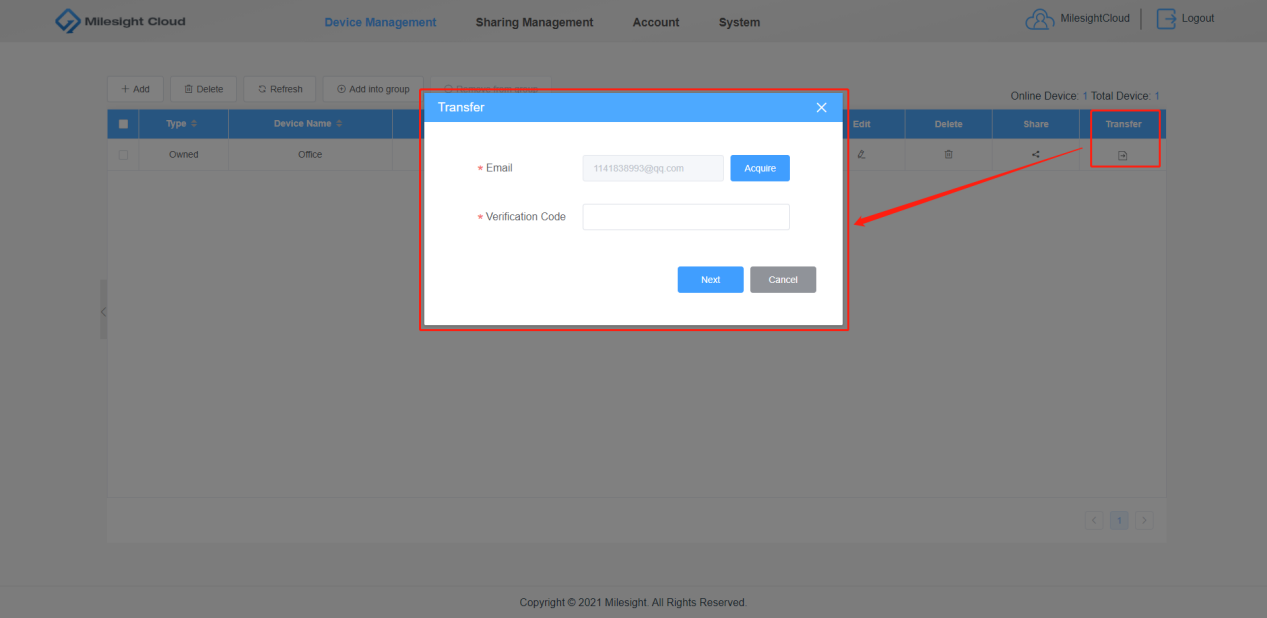1267x618 pixels.
Task: Click the 'Online Device: 1' count text
Action: click(x=1048, y=96)
